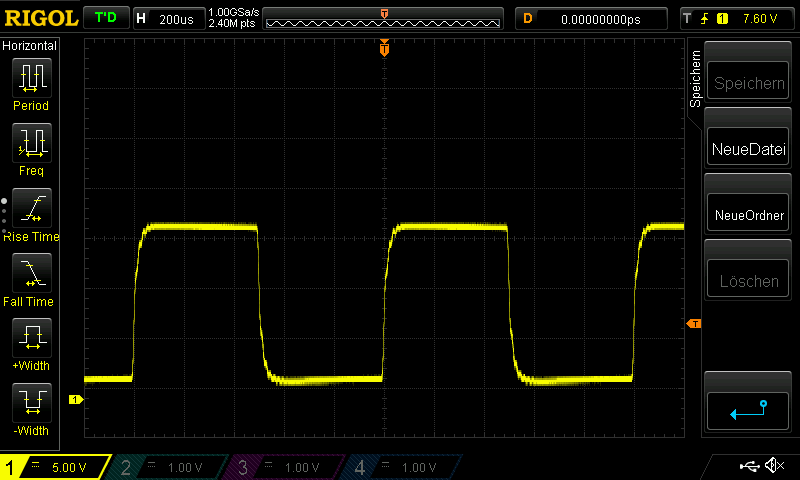Click the orange trigger level marker

click(692, 323)
